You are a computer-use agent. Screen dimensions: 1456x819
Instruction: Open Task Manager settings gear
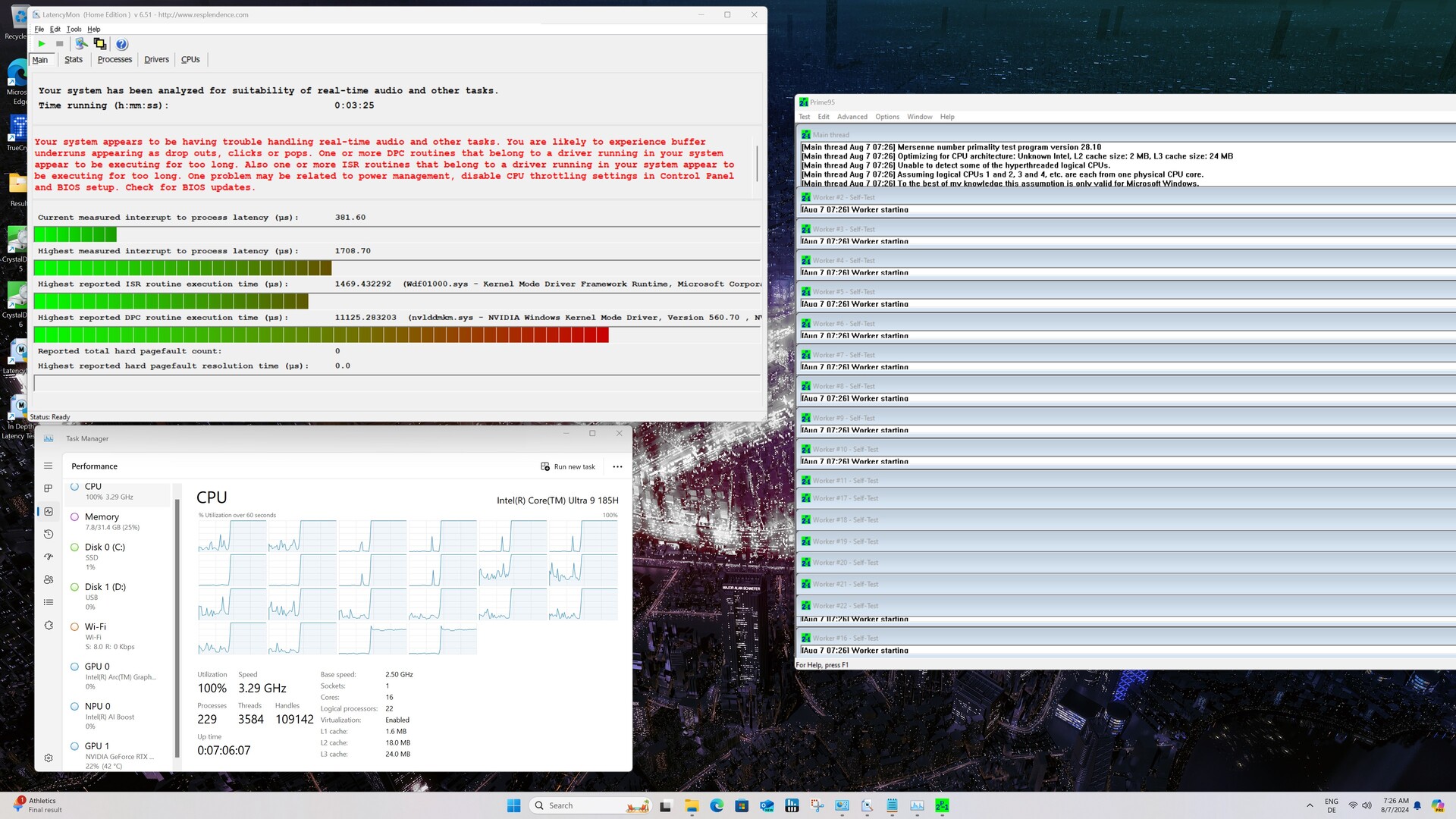[x=49, y=758]
